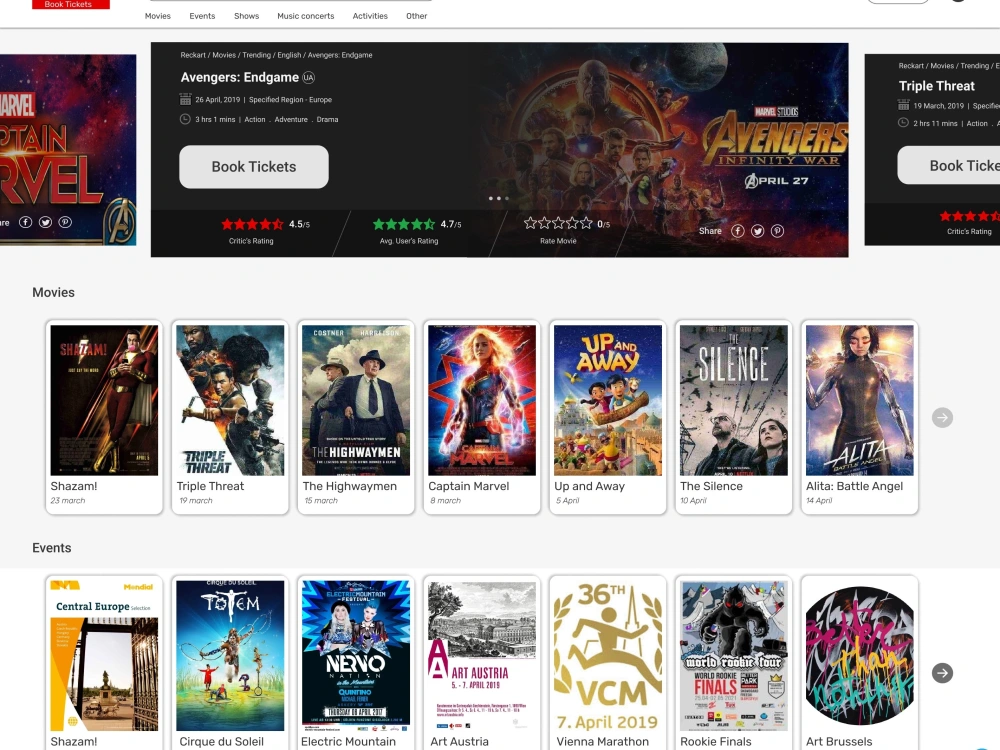Open the Events menu
1000x750 pixels.
coord(202,16)
